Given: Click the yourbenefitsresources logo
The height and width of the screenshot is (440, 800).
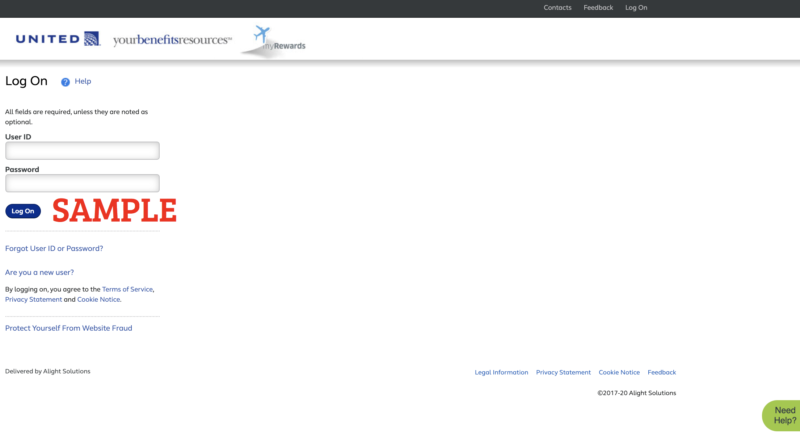Looking at the screenshot, I should (x=172, y=40).
